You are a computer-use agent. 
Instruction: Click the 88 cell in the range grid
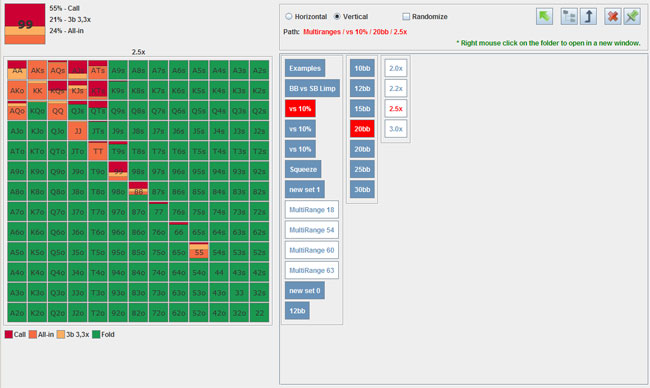tap(138, 192)
